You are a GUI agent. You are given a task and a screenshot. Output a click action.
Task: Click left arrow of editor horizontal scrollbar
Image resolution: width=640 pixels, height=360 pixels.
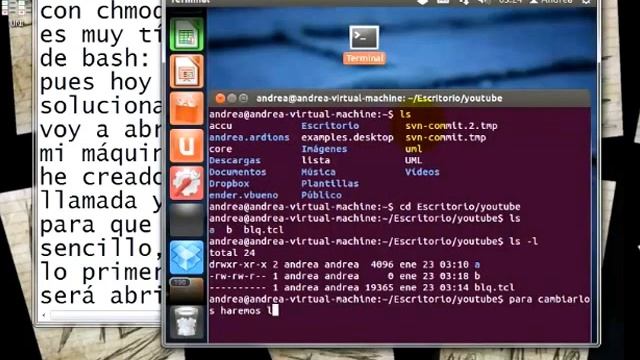44,315
